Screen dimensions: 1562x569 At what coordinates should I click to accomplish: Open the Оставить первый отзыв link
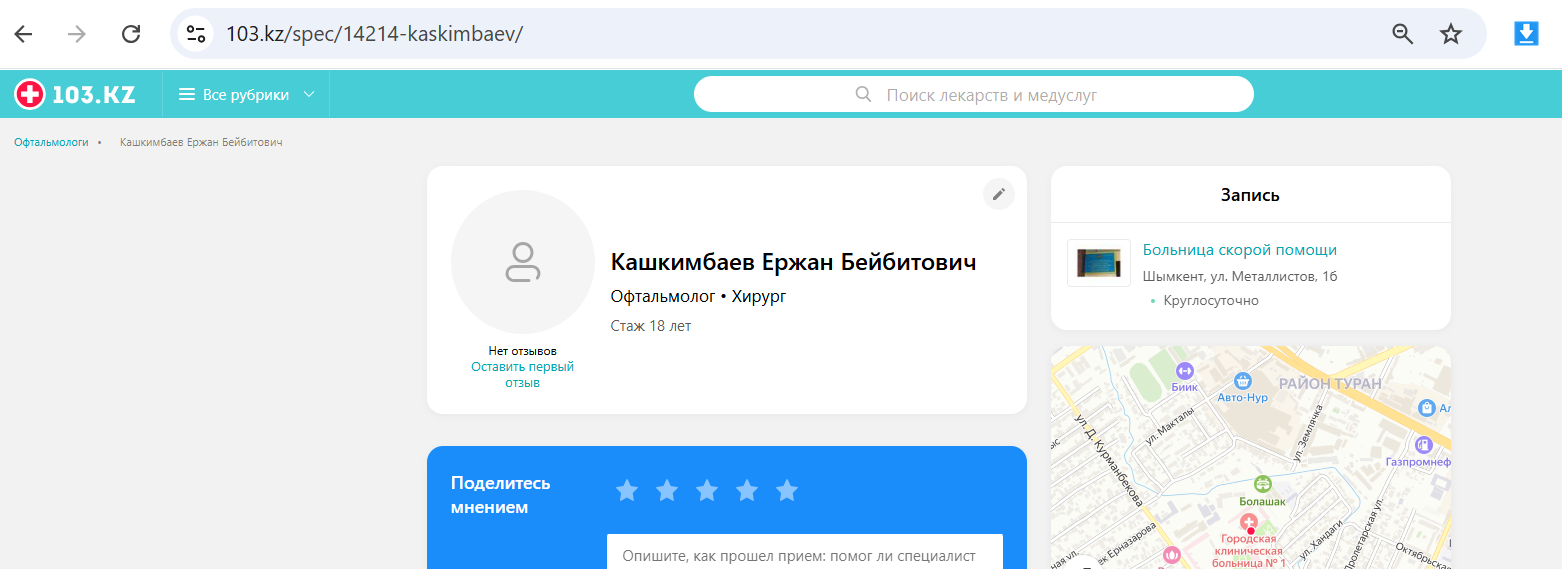tap(522, 375)
